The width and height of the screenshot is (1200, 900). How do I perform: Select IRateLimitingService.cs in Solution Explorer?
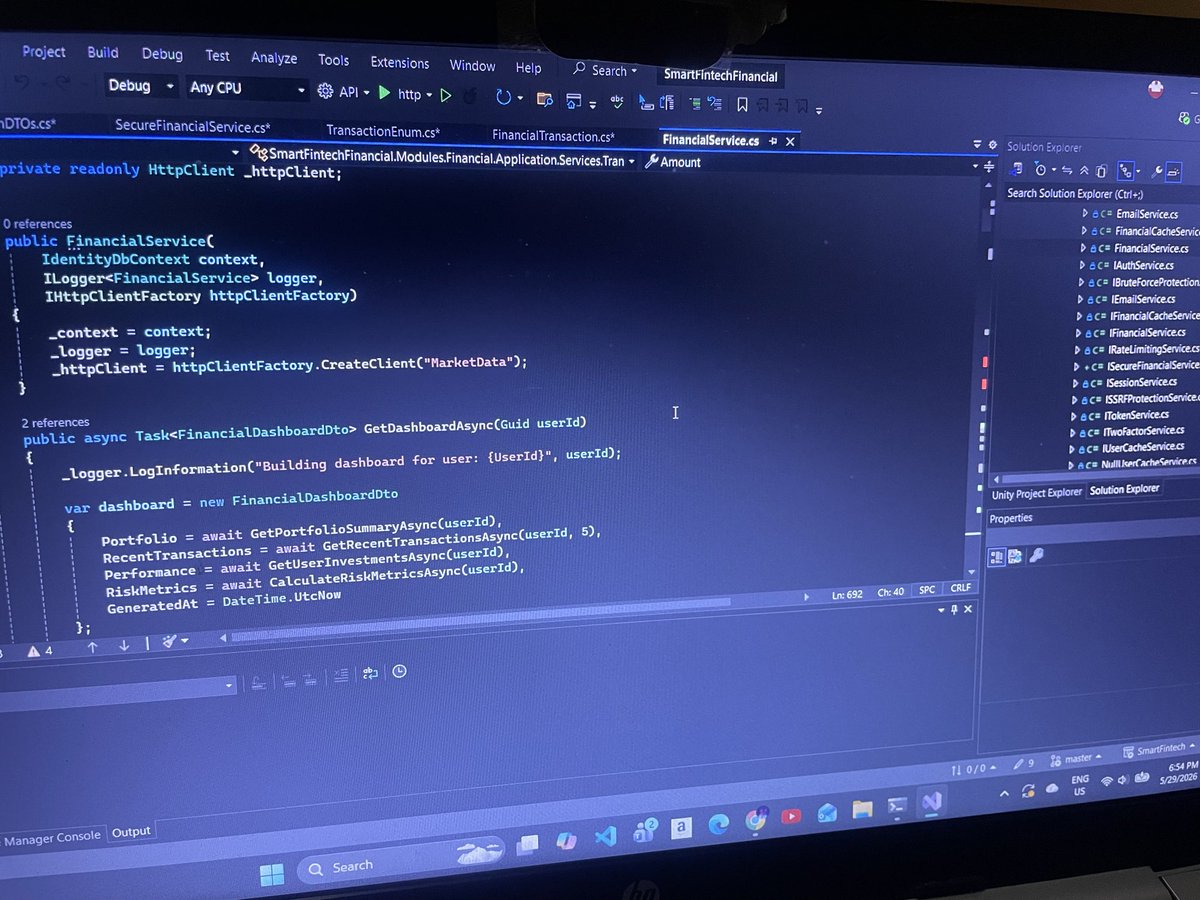click(x=1152, y=349)
